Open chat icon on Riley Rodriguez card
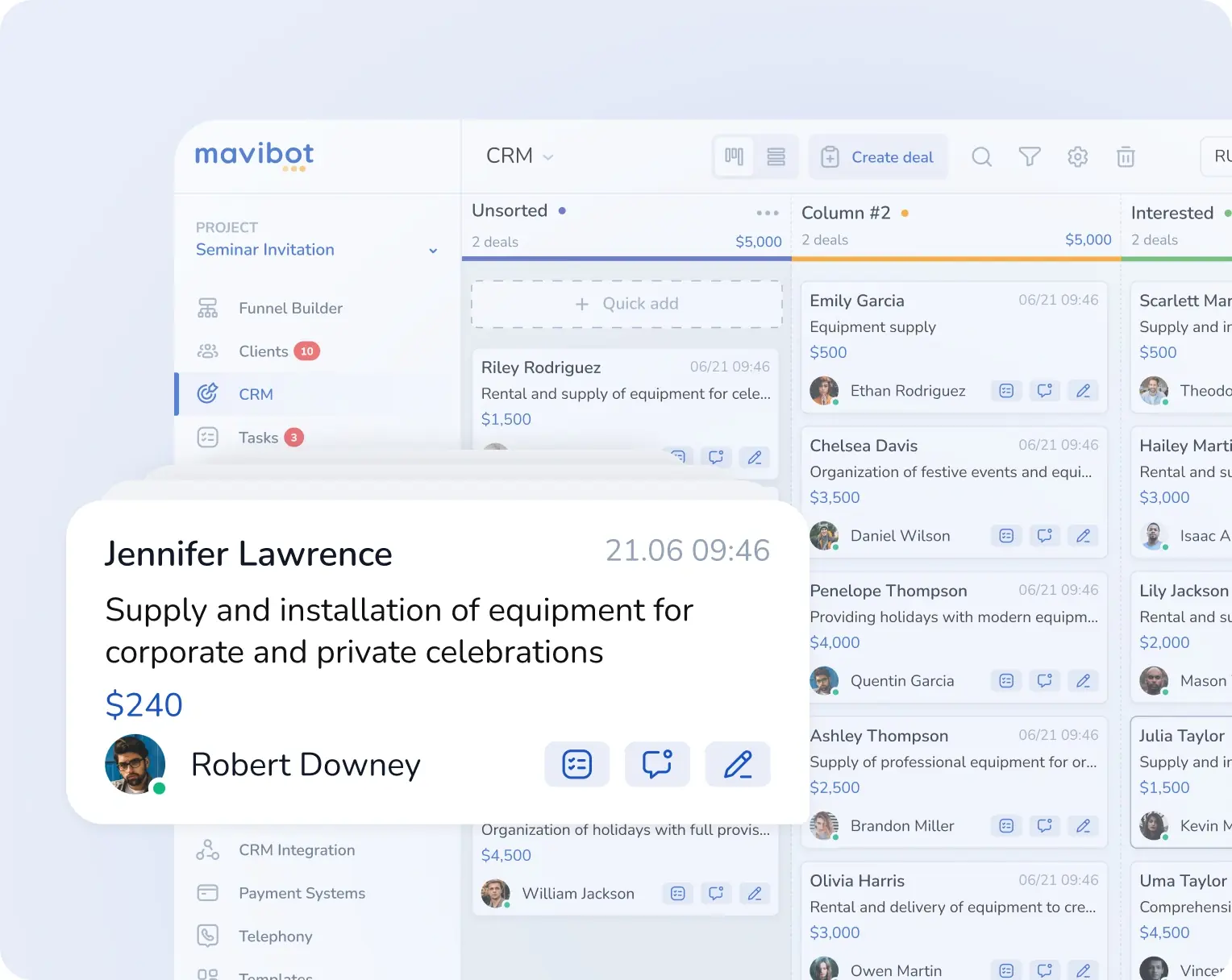The width and height of the screenshot is (1232, 980). tap(716, 457)
